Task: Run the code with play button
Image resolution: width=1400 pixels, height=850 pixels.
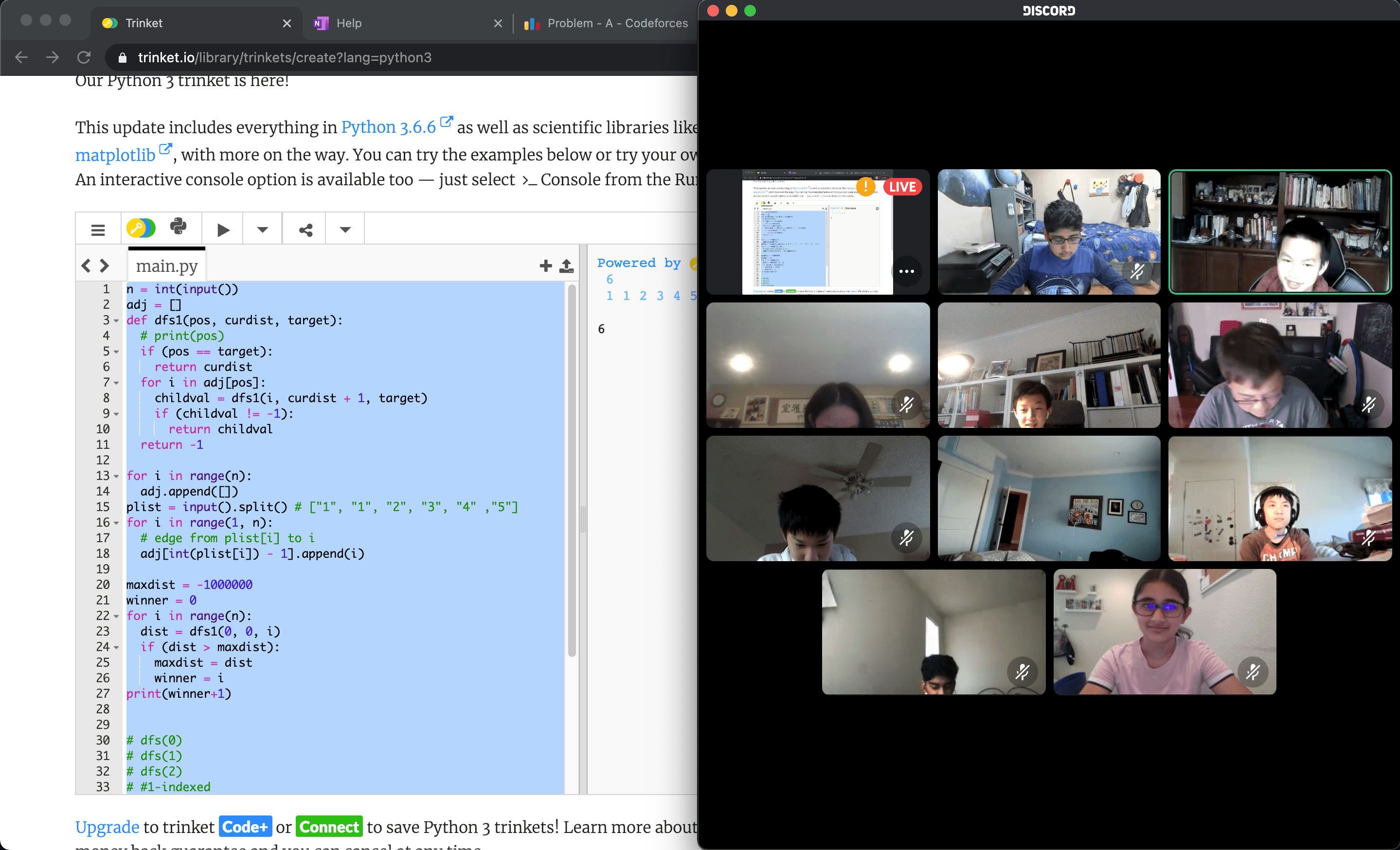Action: point(223,230)
